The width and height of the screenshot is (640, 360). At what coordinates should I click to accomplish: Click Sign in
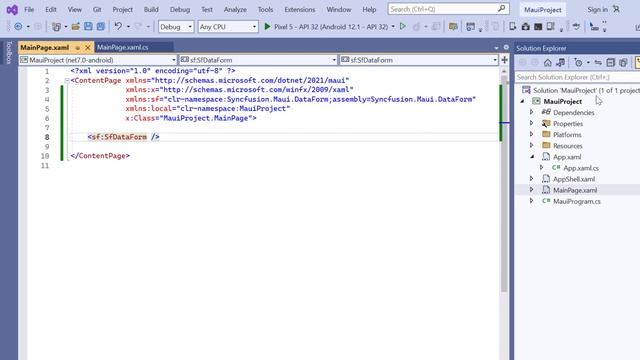[597, 9]
